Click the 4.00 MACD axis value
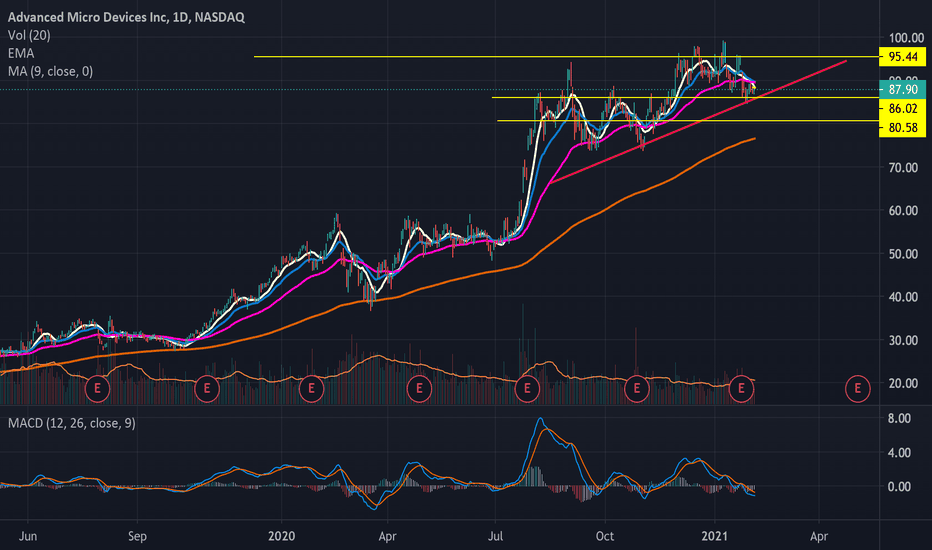 click(x=899, y=453)
